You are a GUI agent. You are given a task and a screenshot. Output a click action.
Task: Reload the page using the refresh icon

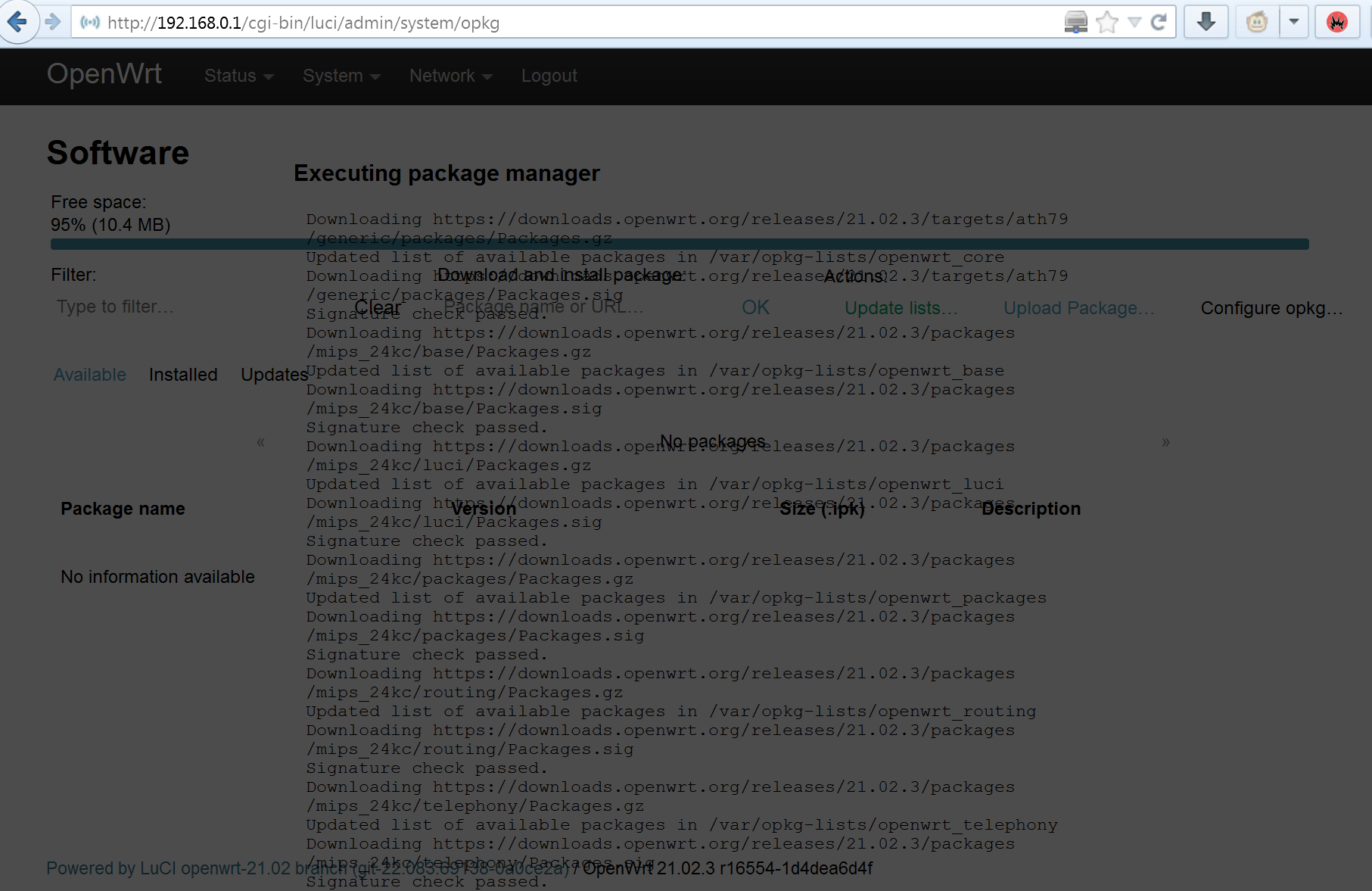[1160, 22]
